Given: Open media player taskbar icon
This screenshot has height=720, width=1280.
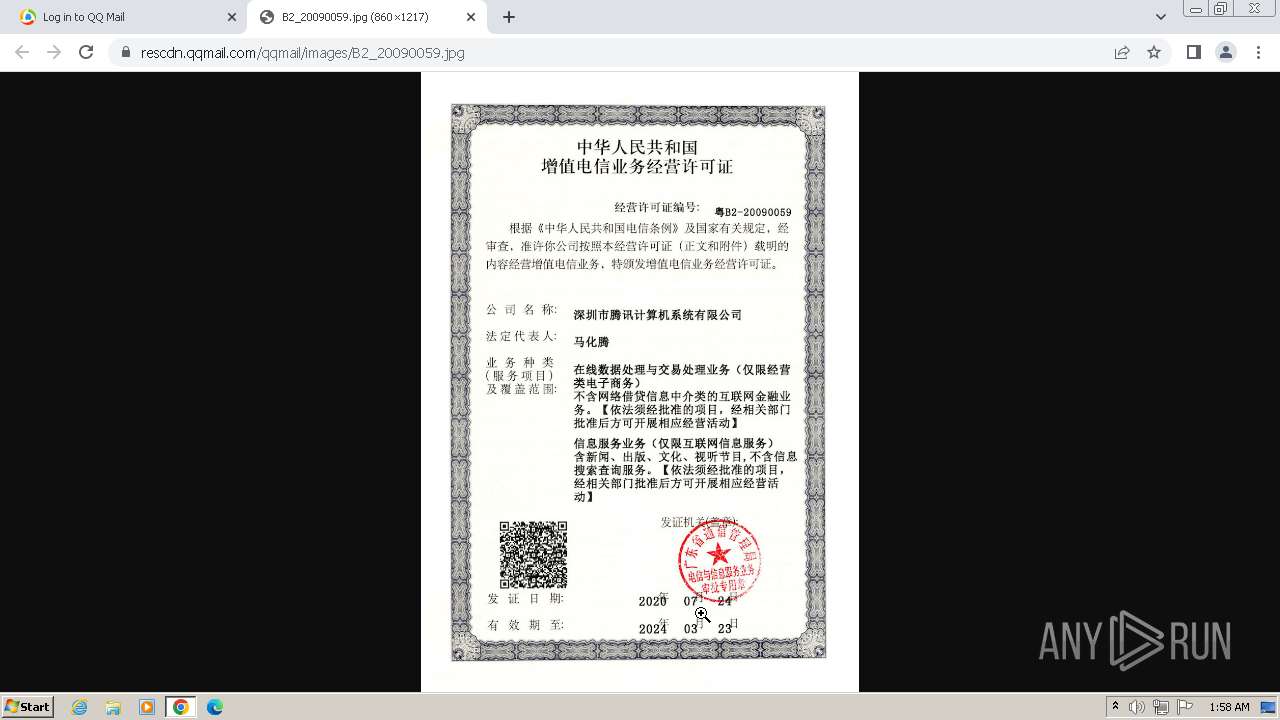Looking at the screenshot, I should [147, 707].
